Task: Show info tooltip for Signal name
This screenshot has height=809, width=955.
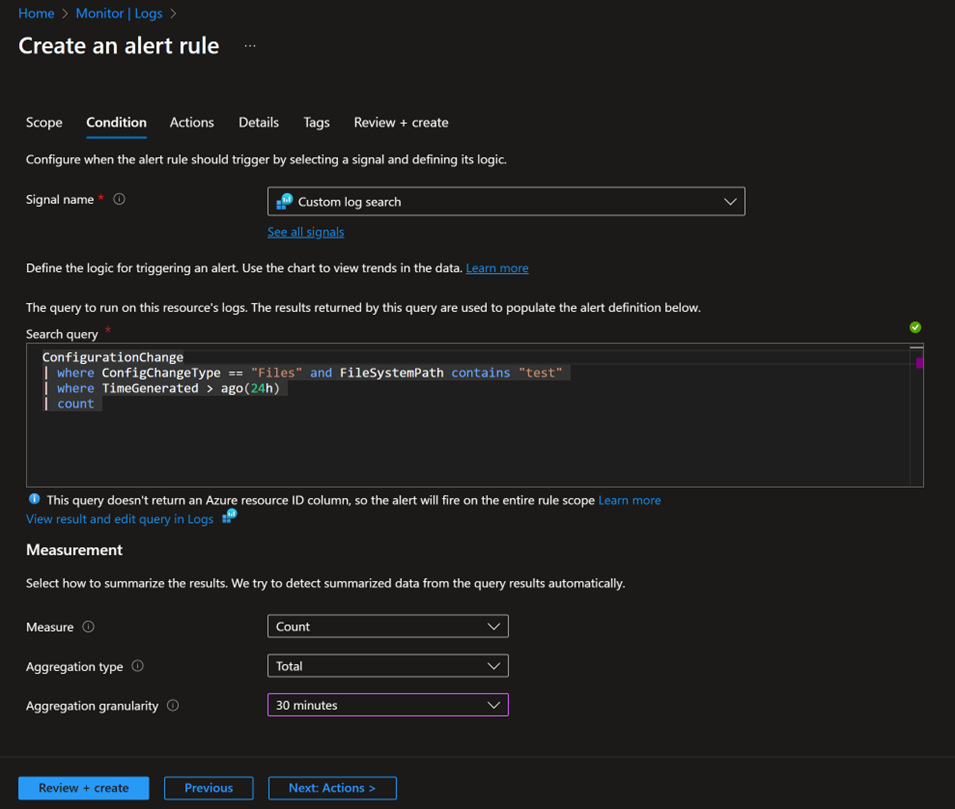Action: (x=119, y=199)
